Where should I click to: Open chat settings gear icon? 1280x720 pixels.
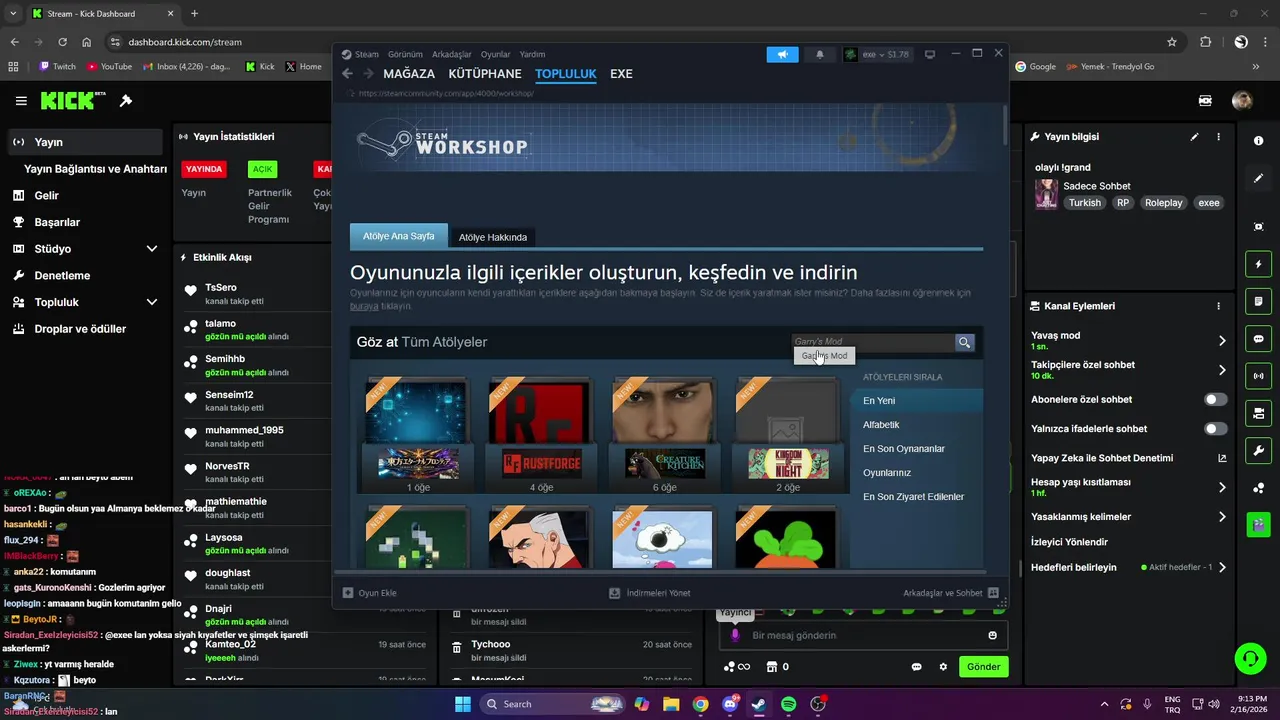click(x=942, y=667)
